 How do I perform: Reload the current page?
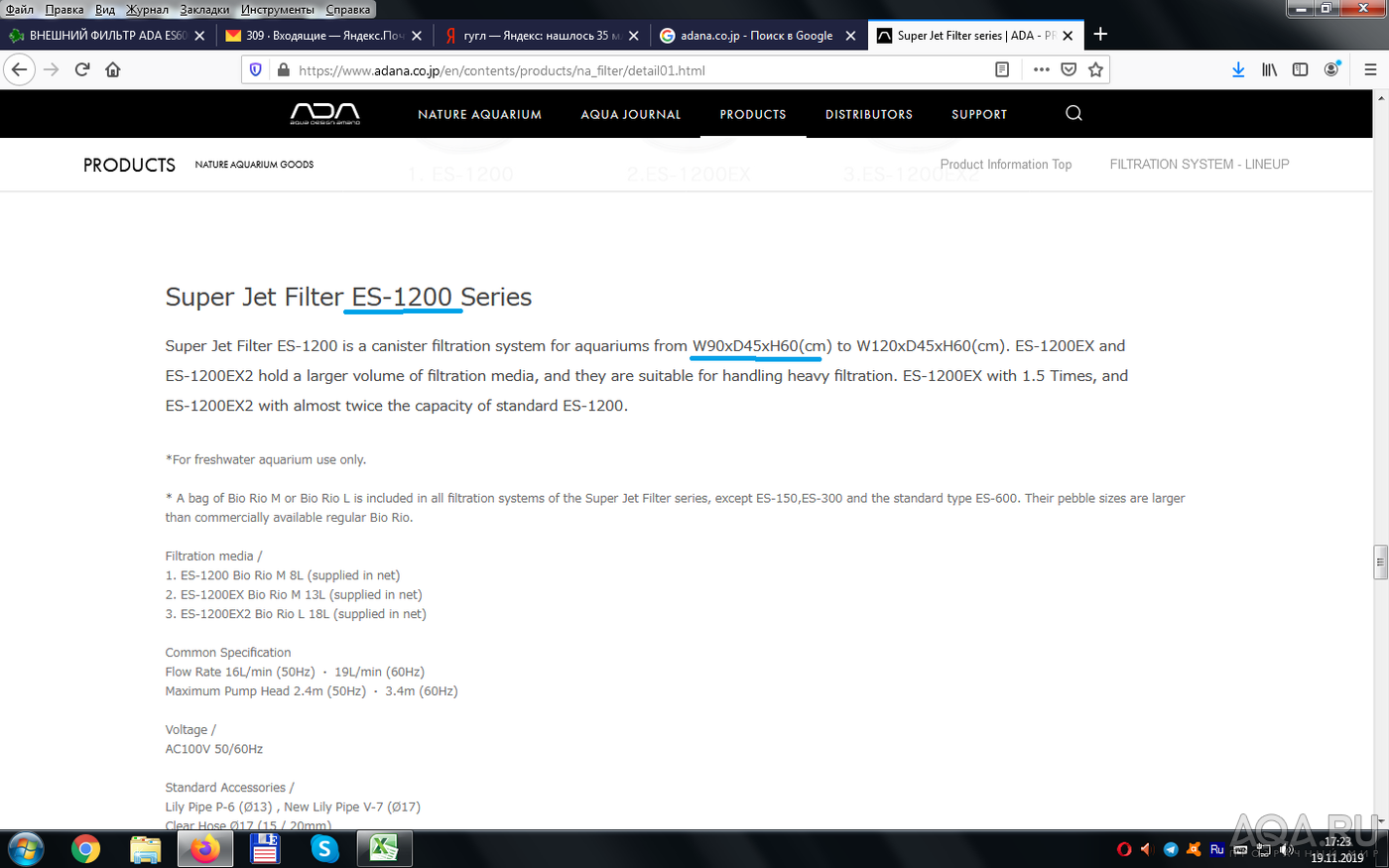pyautogui.click(x=82, y=69)
